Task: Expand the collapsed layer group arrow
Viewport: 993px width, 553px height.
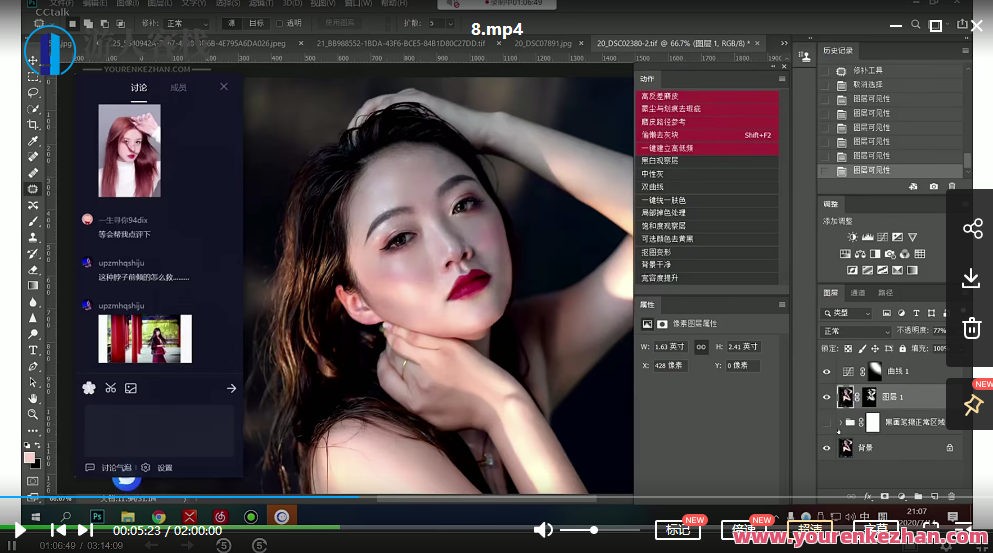Action: pyautogui.click(x=839, y=423)
